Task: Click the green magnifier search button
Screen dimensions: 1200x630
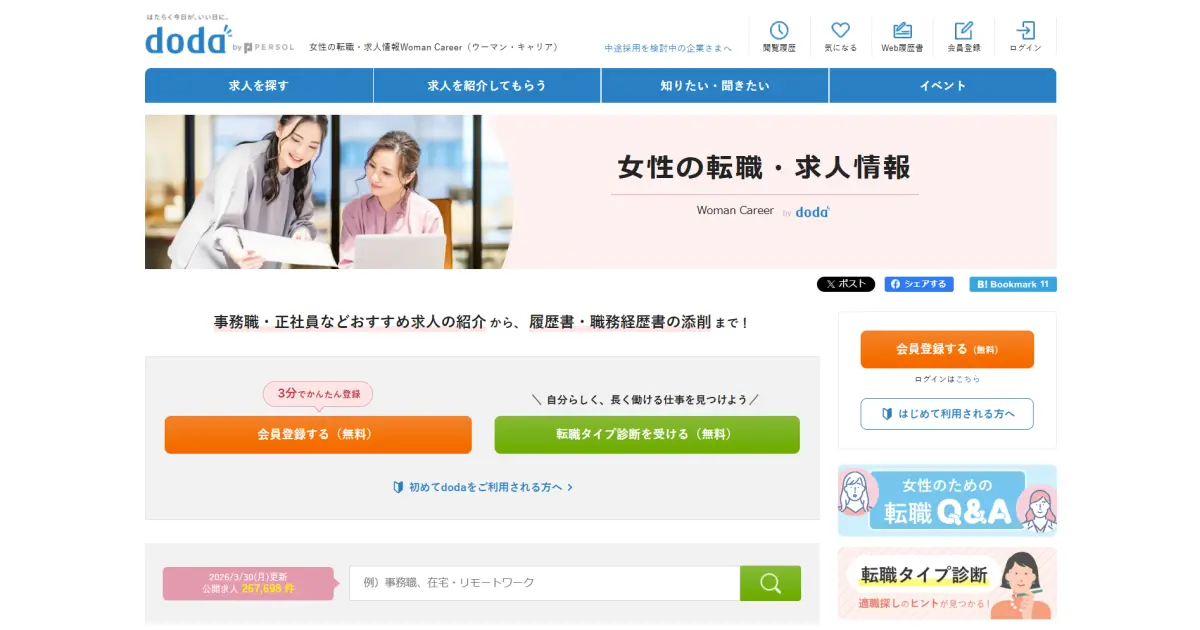Action: 770,583
